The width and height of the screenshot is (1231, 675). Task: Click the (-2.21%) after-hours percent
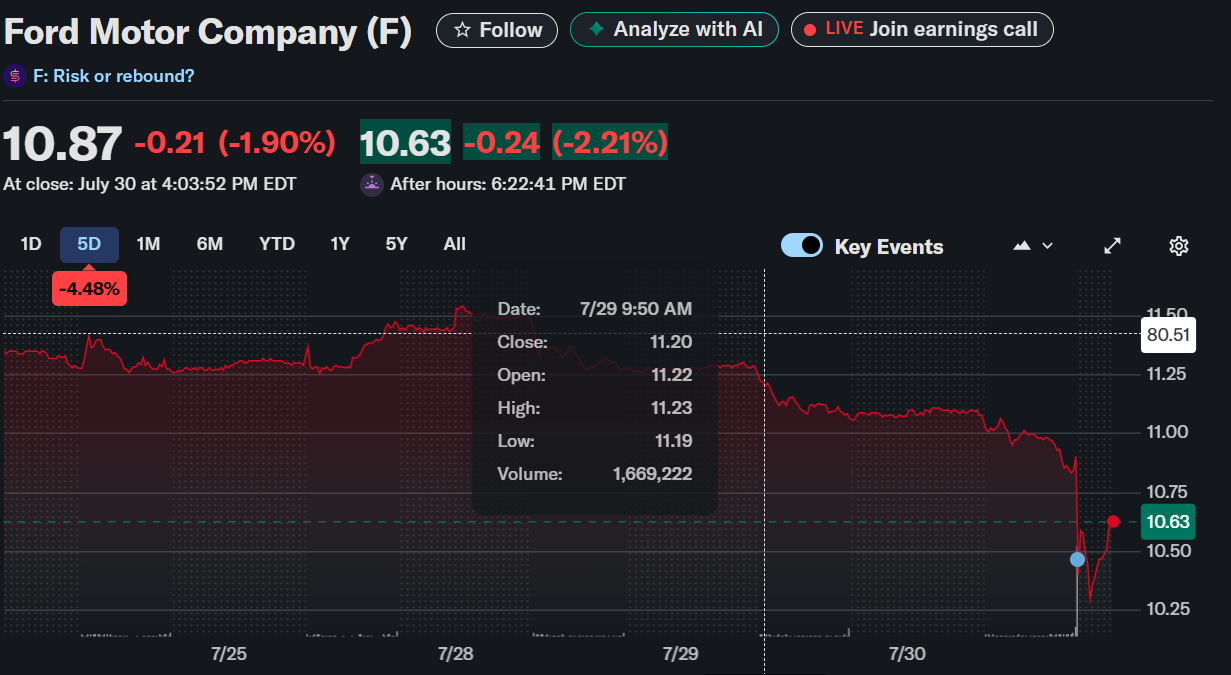(610, 143)
